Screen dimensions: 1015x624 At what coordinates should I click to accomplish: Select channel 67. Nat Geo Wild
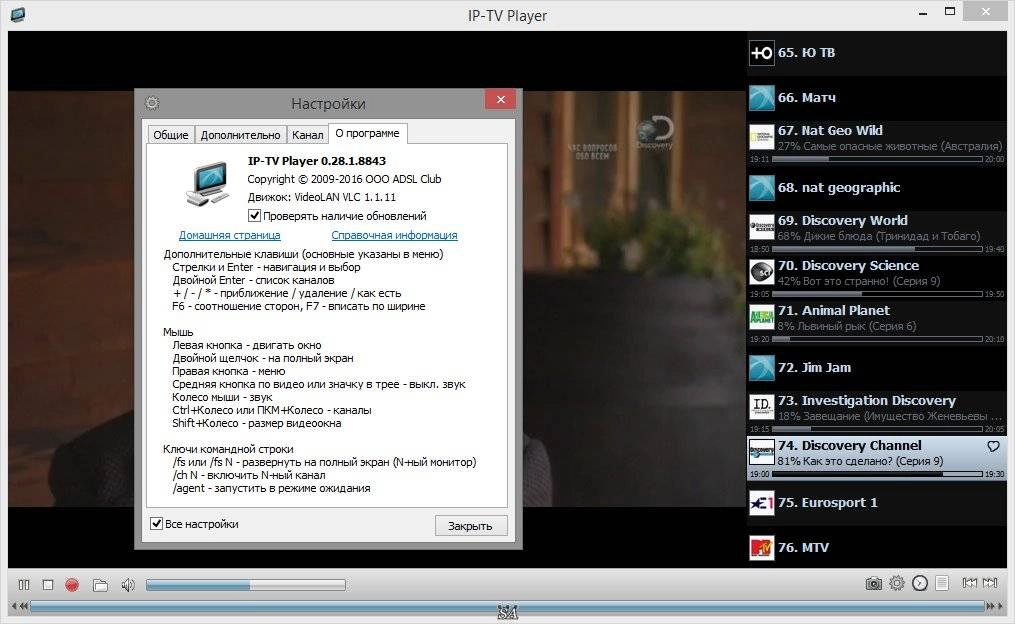pyautogui.click(x=876, y=143)
